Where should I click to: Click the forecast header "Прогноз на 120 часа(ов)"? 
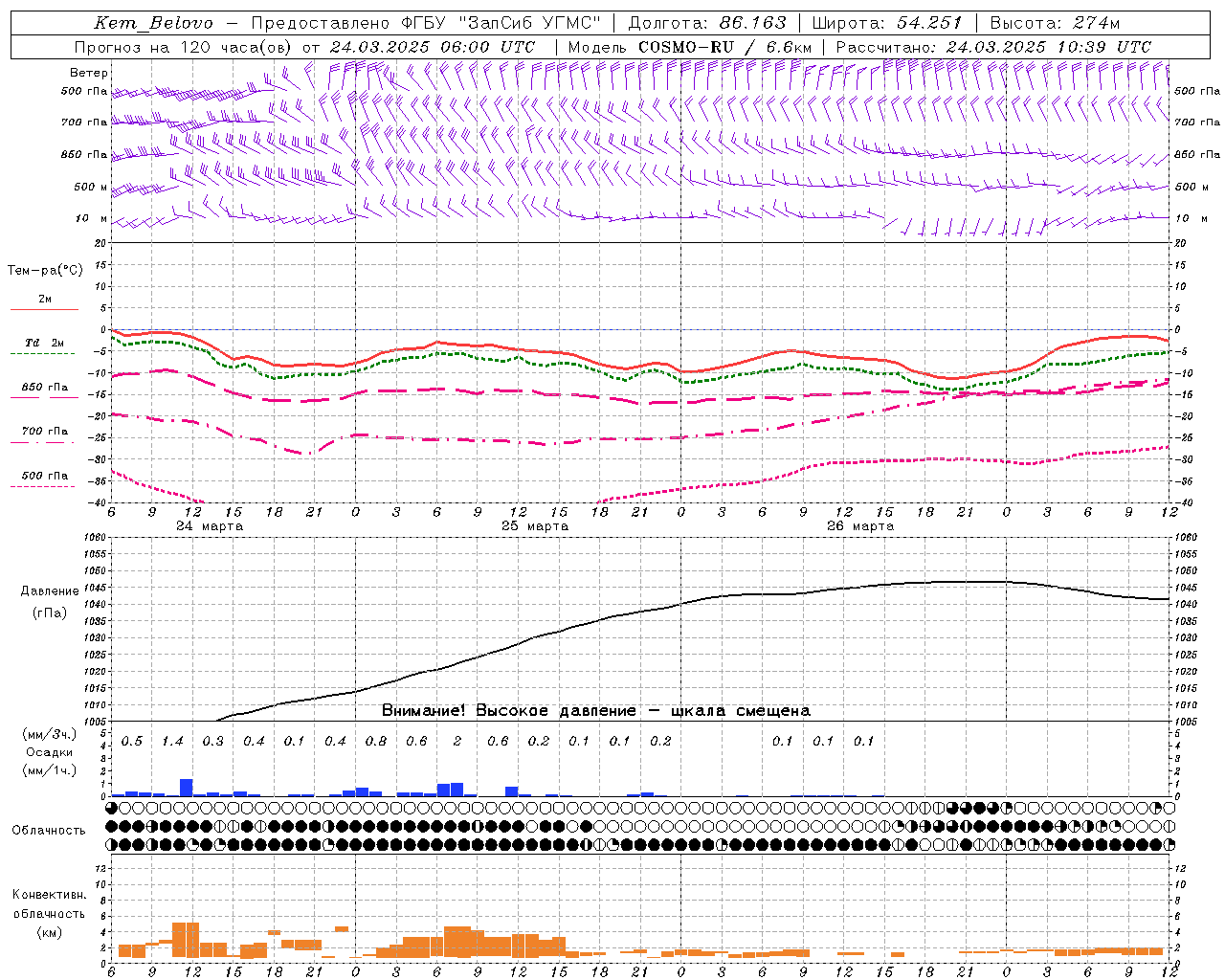[x=185, y=47]
